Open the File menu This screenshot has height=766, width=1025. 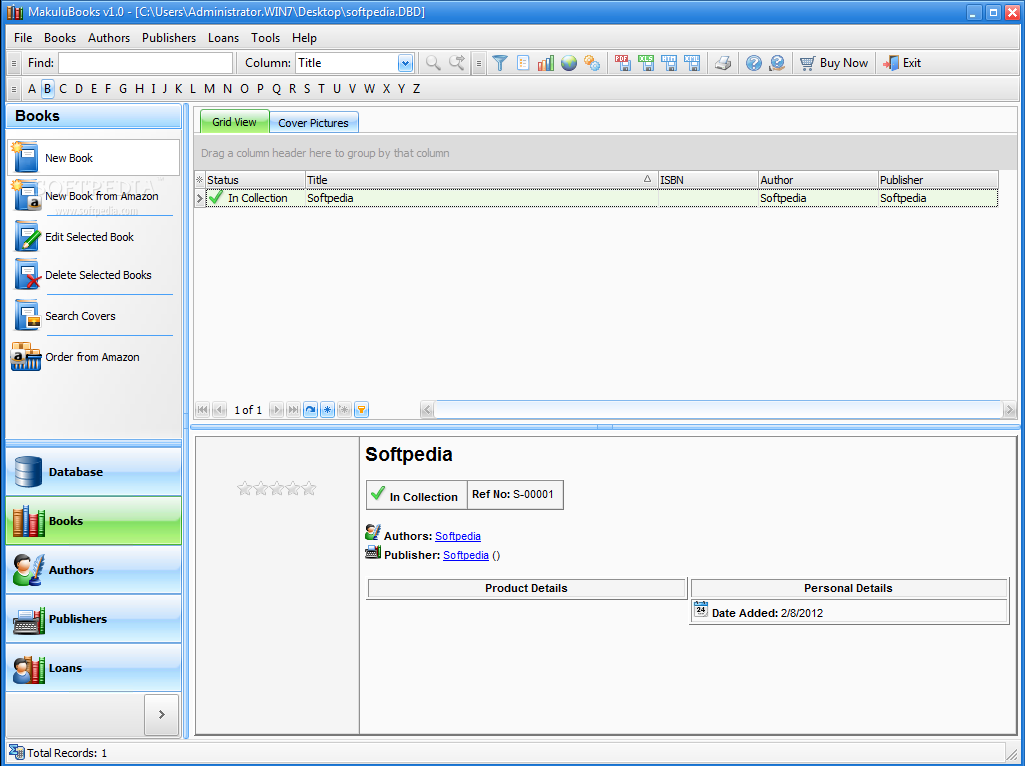click(x=23, y=38)
